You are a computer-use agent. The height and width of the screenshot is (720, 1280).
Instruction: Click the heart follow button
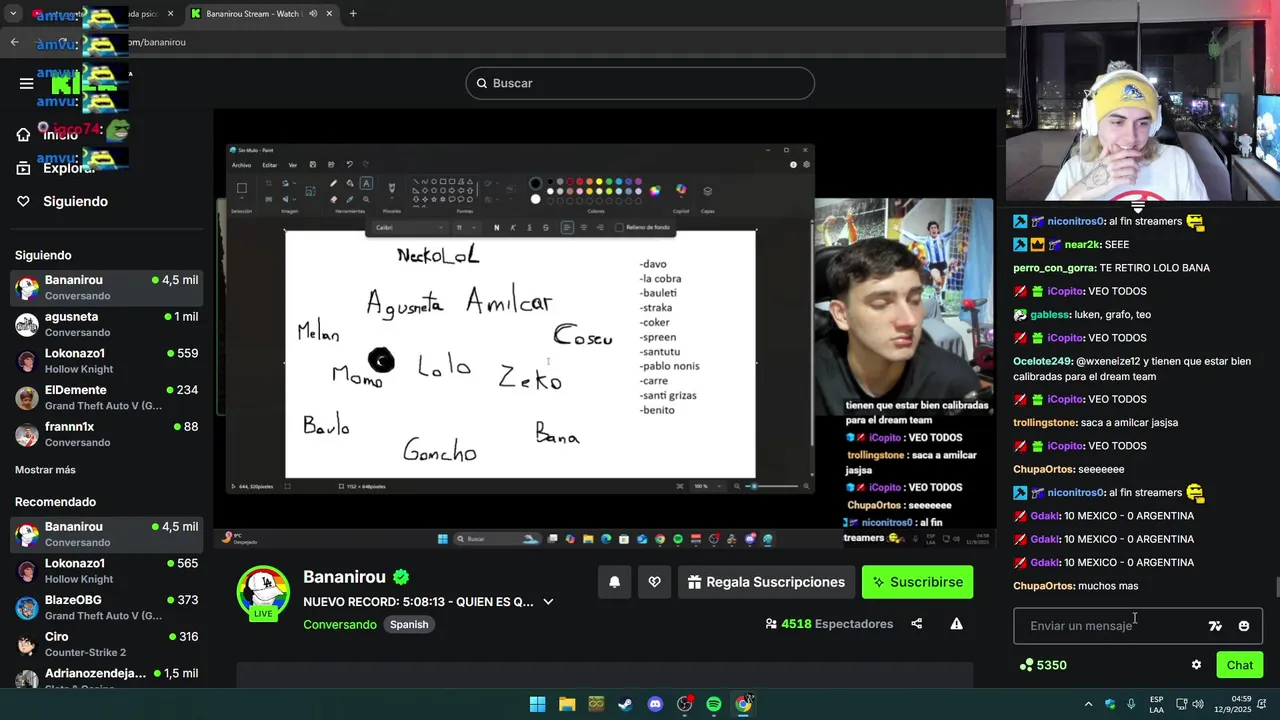[x=654, y=582]
